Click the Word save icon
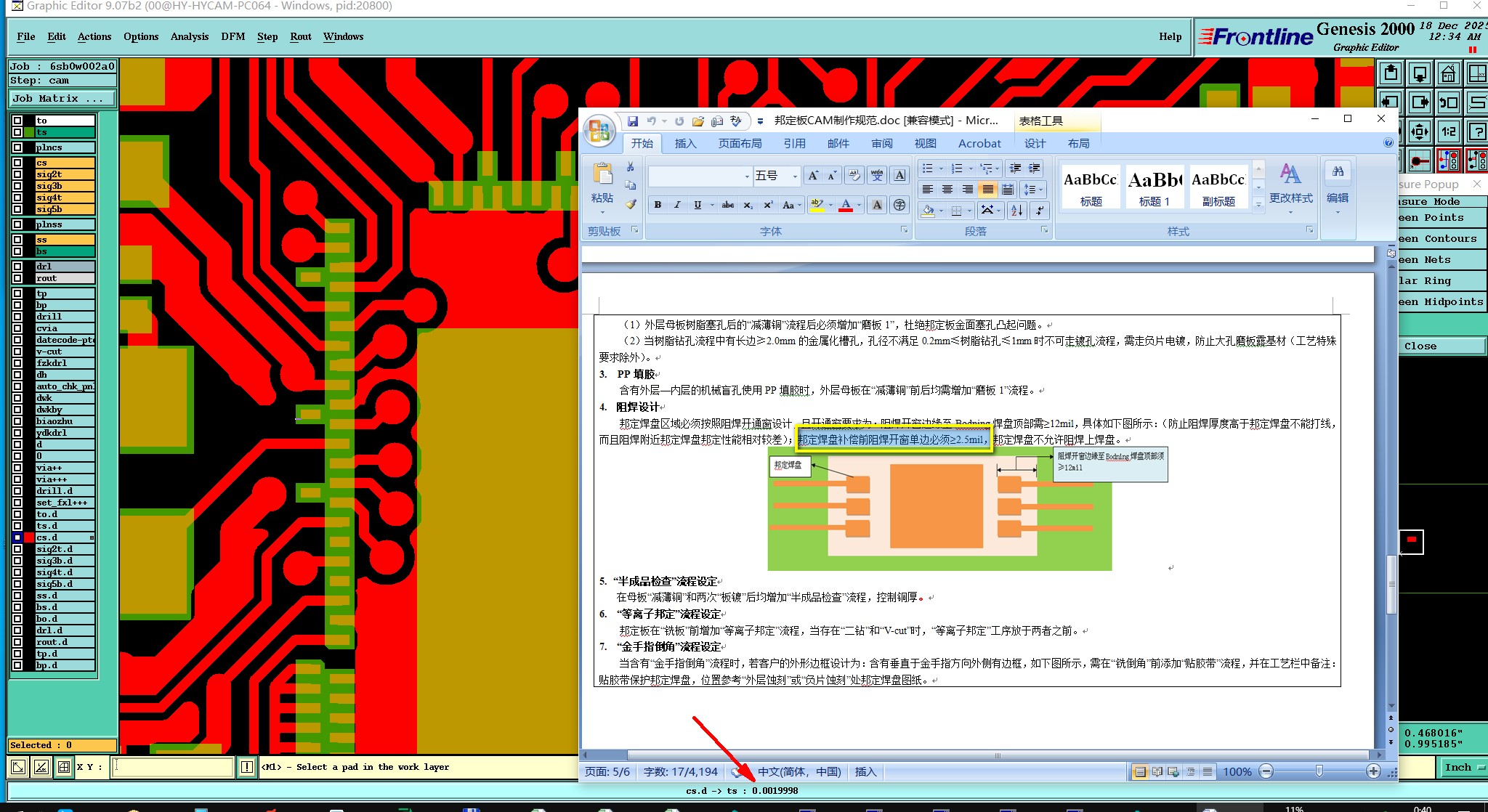The width and height of the screenshot is (1488, 812). [x=633, y=121]
